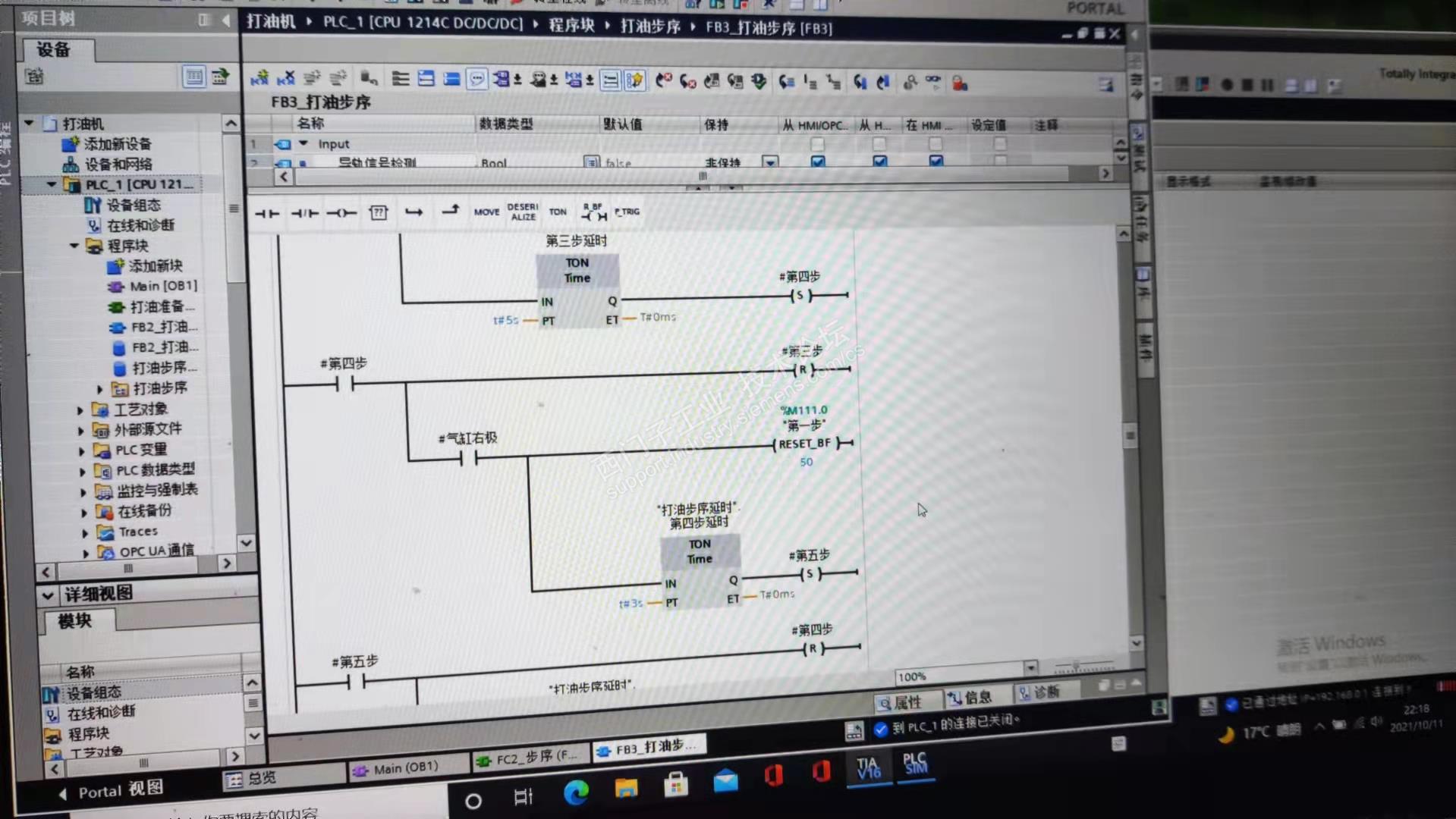Screen dimensions: 1456x819
Task: Click the delete network toolbar icon
Action: pos(286,78)
